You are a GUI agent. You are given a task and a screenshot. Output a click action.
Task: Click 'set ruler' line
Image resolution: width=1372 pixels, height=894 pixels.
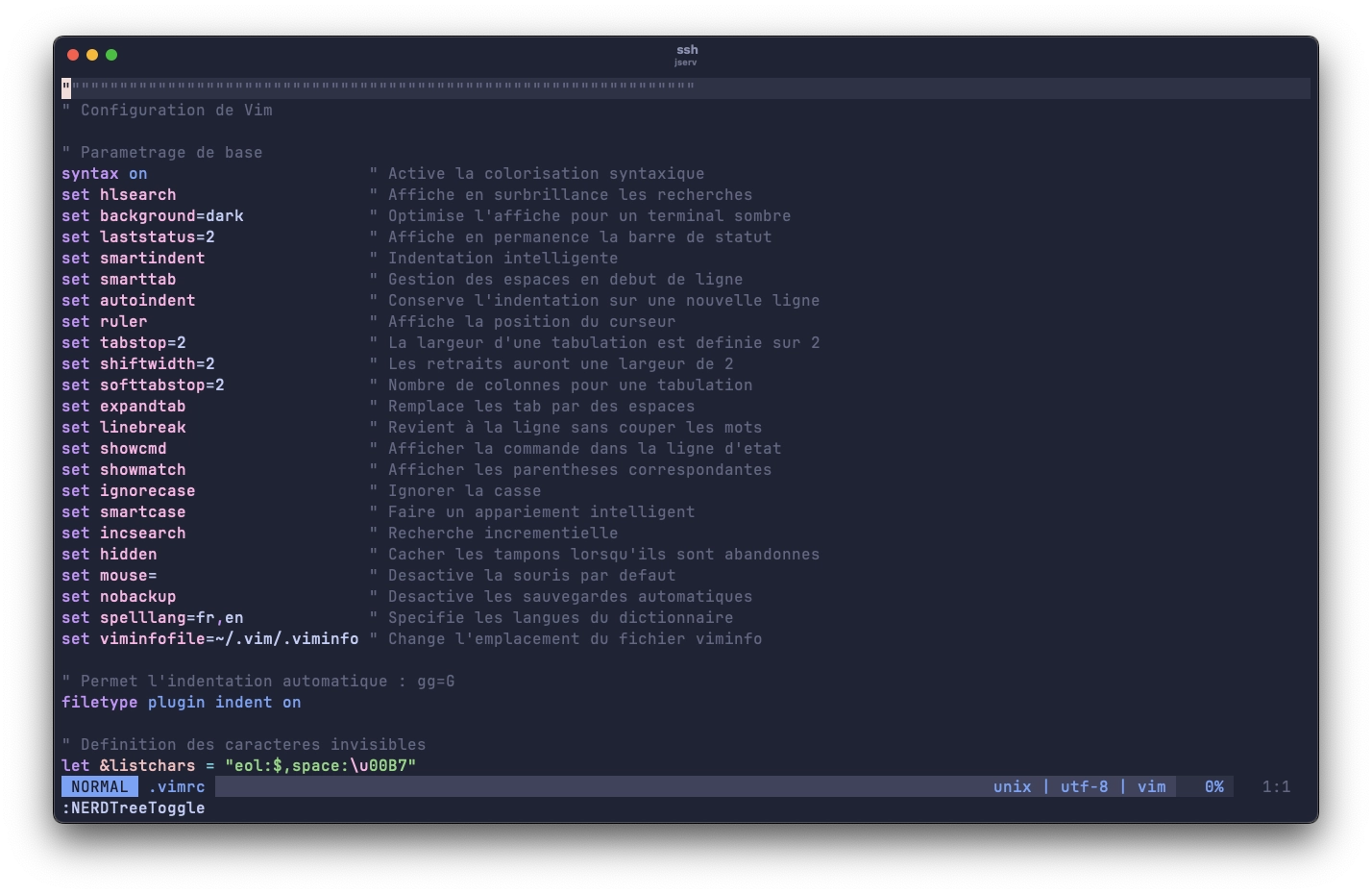(x=105, y=322)
